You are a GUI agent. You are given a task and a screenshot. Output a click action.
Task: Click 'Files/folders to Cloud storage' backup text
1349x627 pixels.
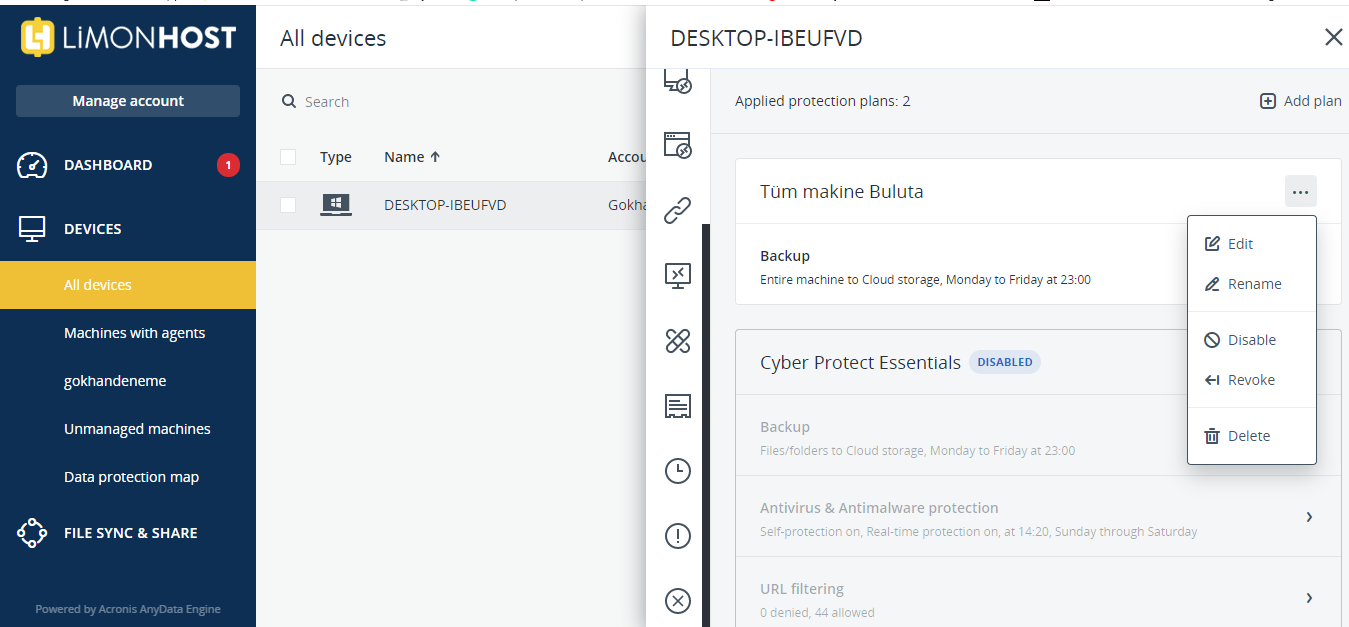[x=917, y=451]
